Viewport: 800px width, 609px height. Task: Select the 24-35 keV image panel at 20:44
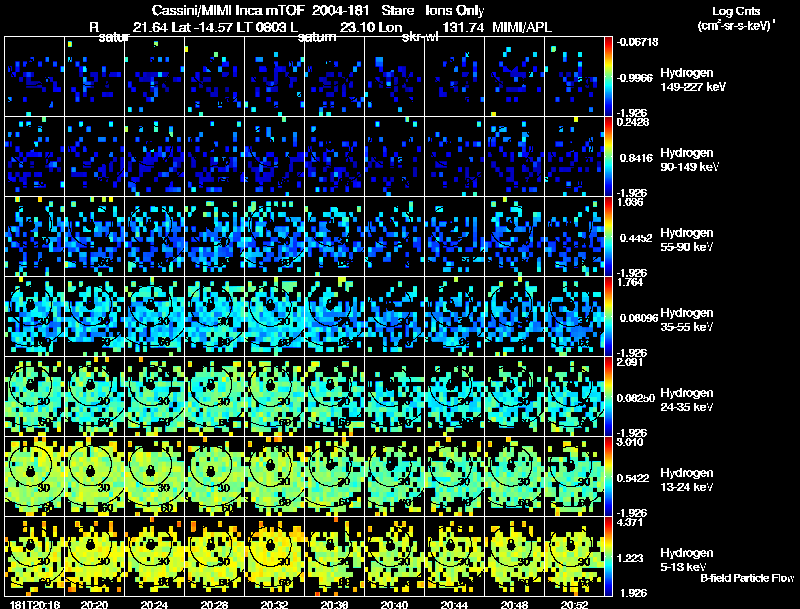[455, 396]
